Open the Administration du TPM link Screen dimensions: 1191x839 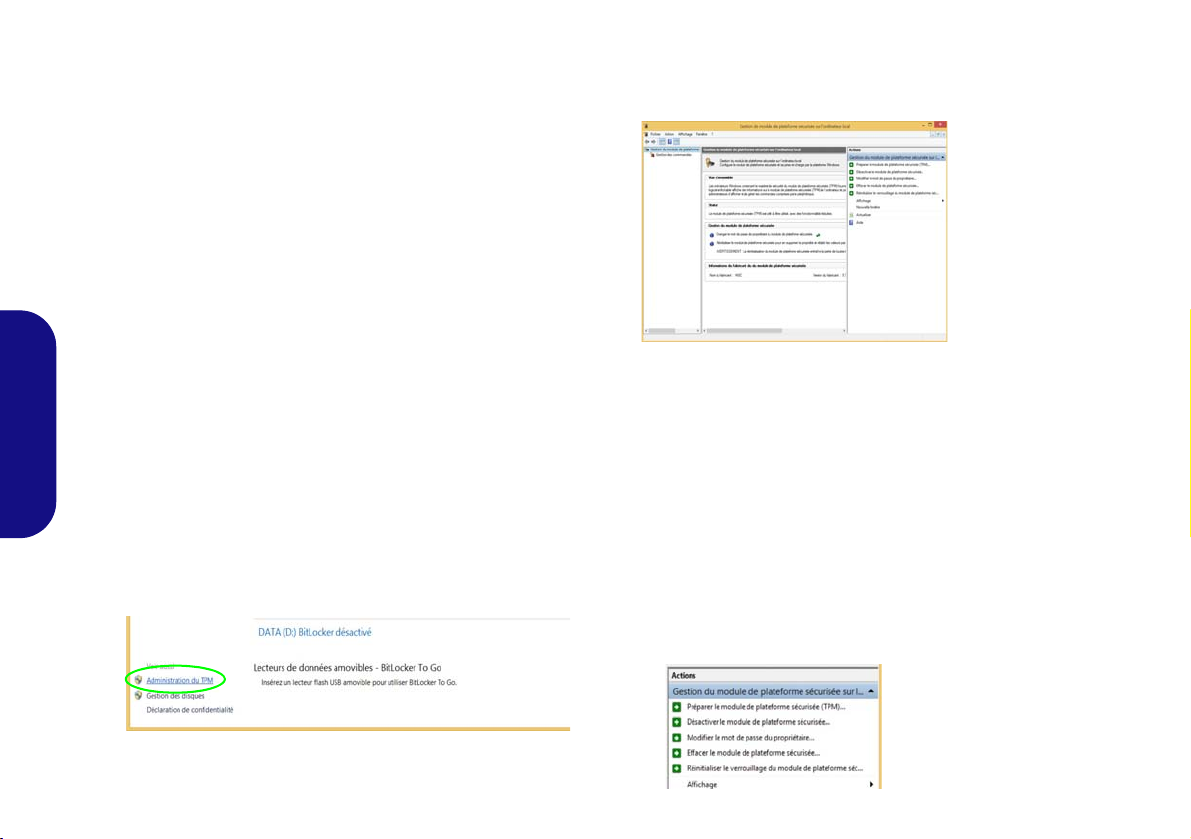click(x=179, y=680)
